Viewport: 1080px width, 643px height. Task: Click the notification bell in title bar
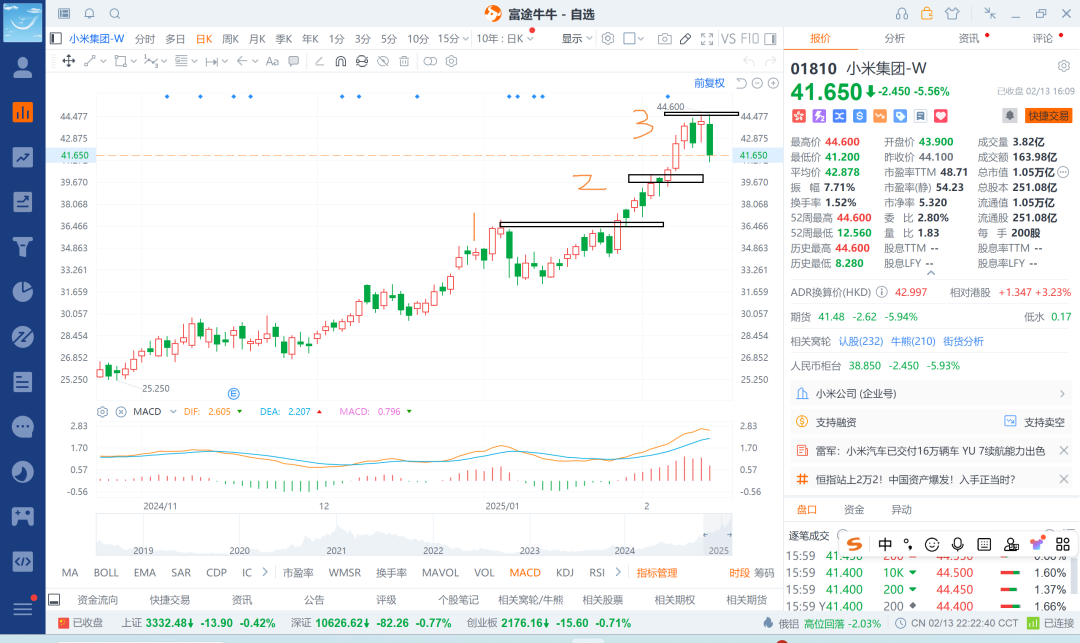coord(90,14)
